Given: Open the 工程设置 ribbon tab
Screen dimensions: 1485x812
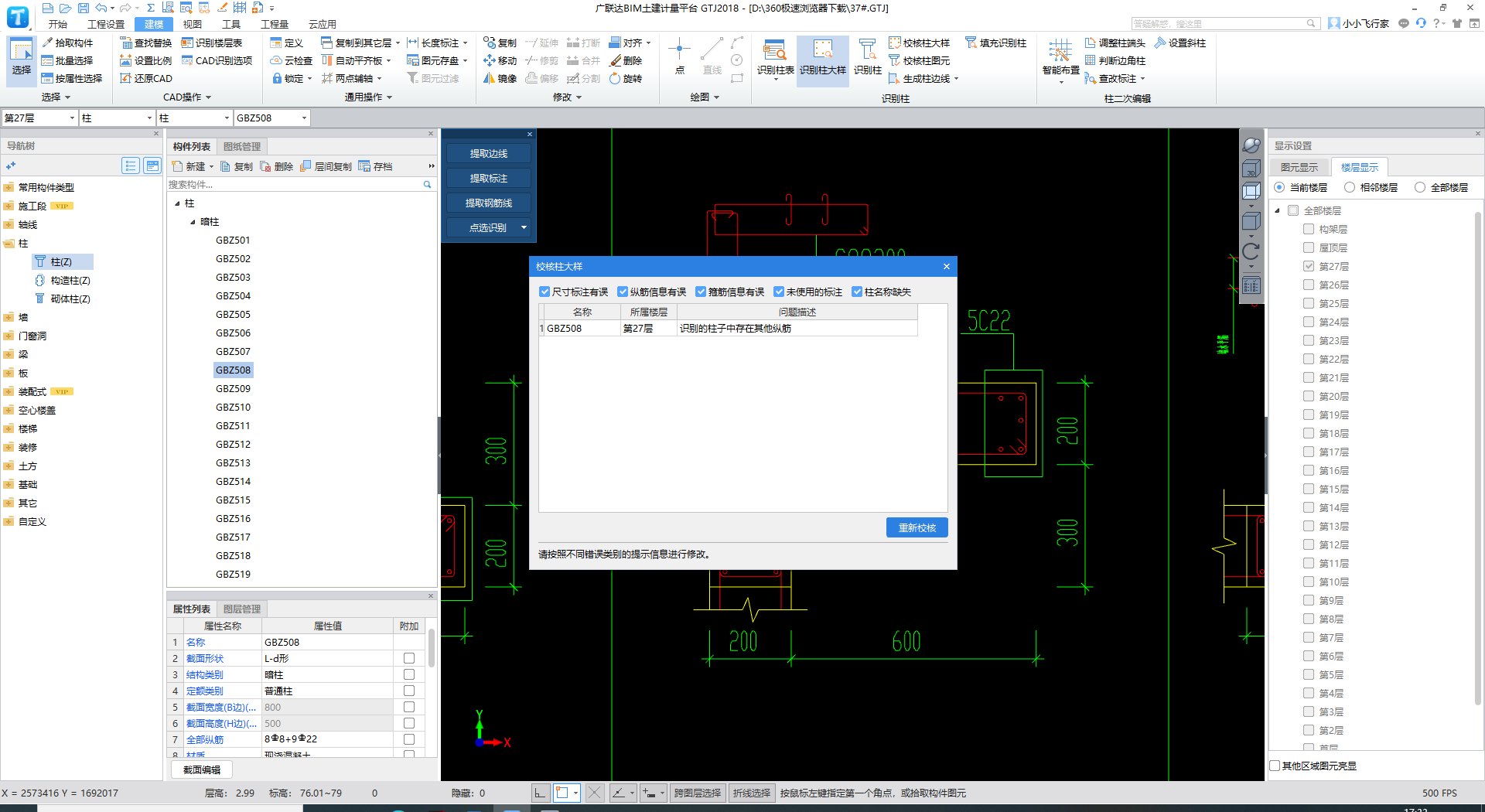Looking at the screenshot, I should 106,24.
